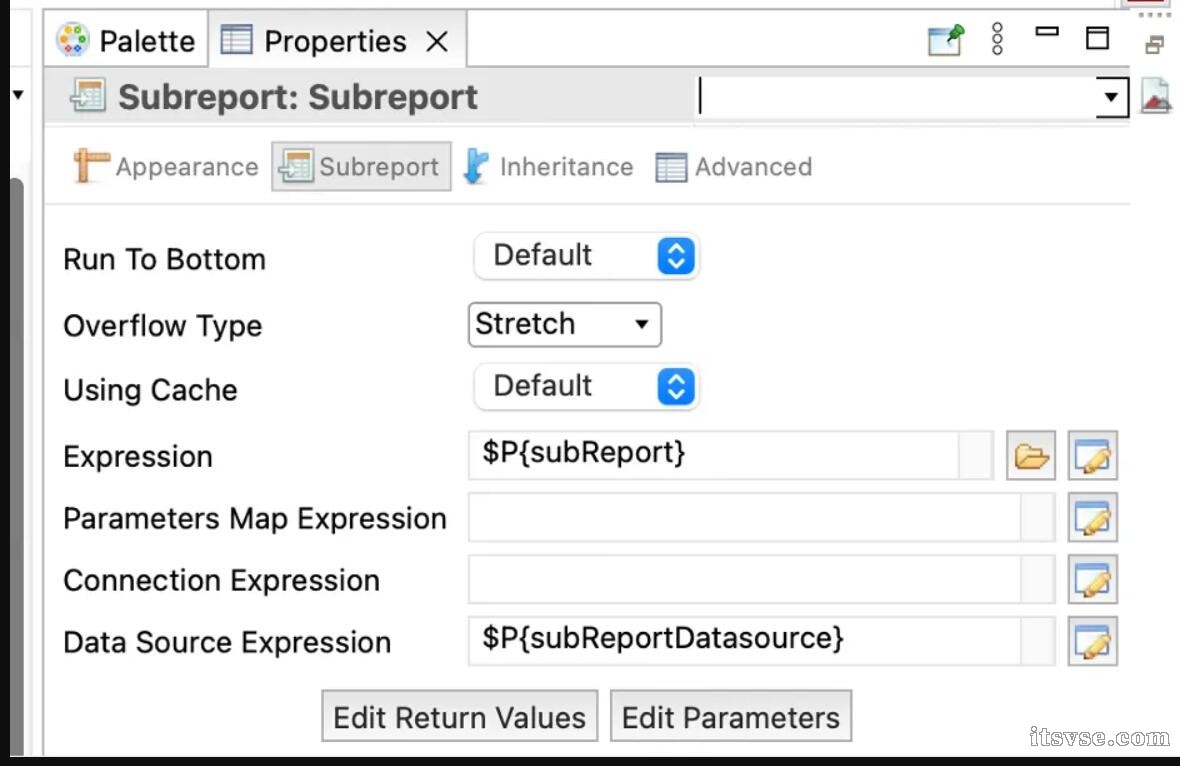Minimize the Properties panel
Screen dimensions: 1180x766
coord(1047,32)
